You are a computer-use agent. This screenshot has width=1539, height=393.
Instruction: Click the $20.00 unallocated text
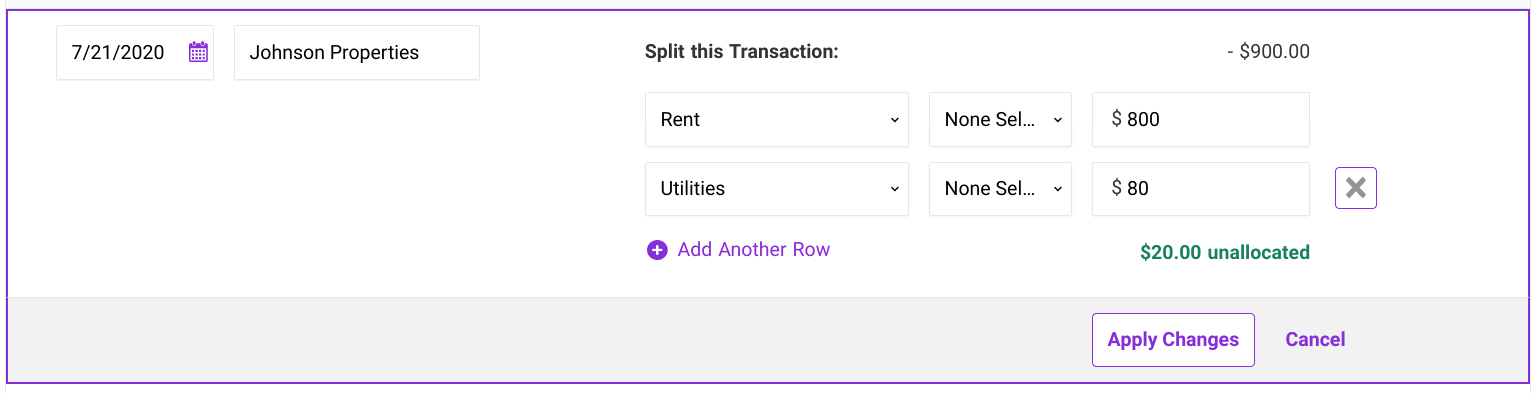point(1225,253)
